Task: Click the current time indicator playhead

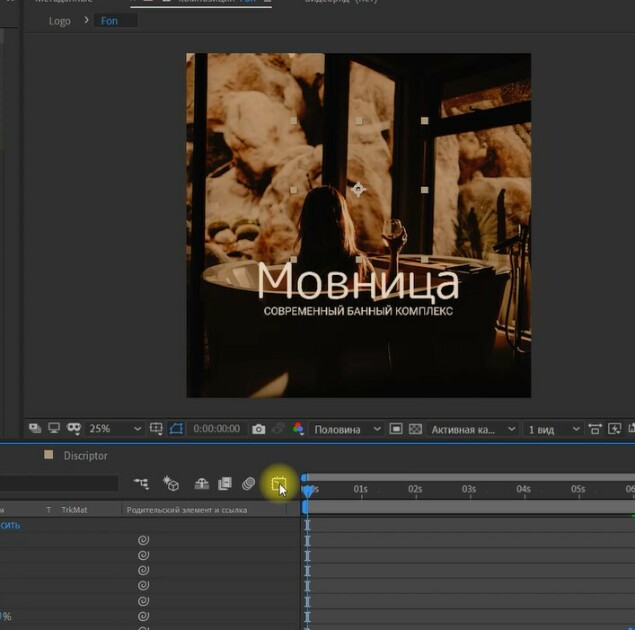Action: point(308,491)
